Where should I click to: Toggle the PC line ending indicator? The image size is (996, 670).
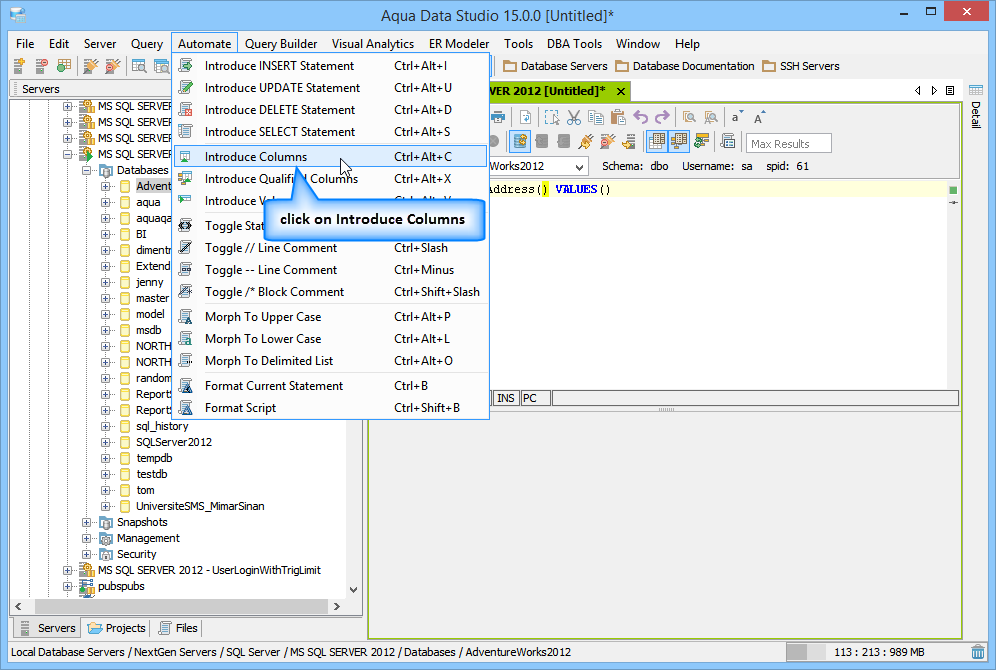coord(535,398)
